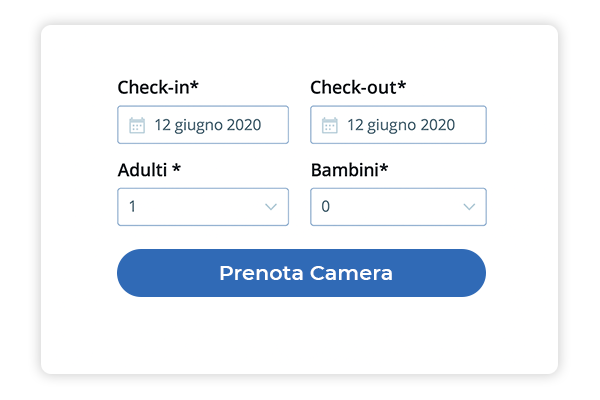Click the Bambini* label
Viewport: 600px width, 400px height.
349,169
